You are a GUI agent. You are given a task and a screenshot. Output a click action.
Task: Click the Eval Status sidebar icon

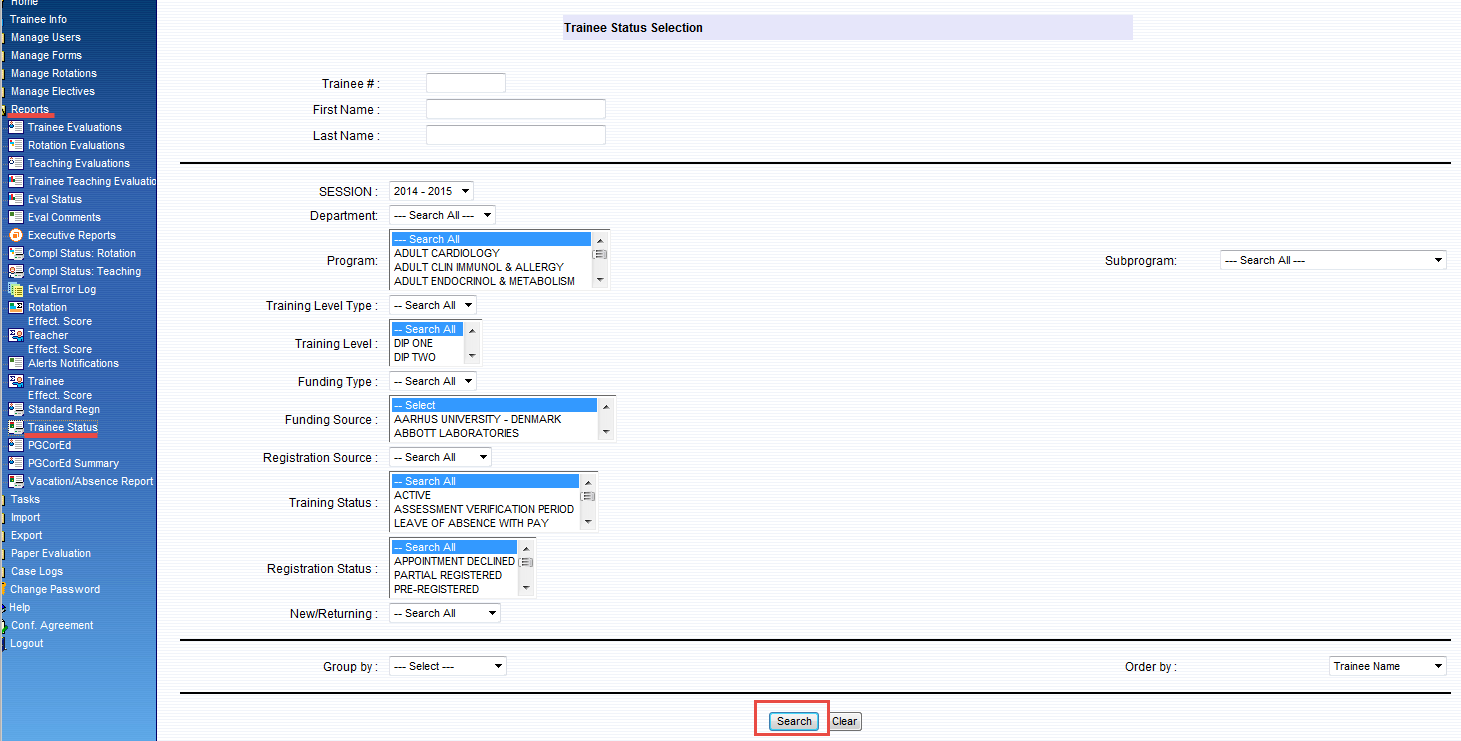click(16, 199)
